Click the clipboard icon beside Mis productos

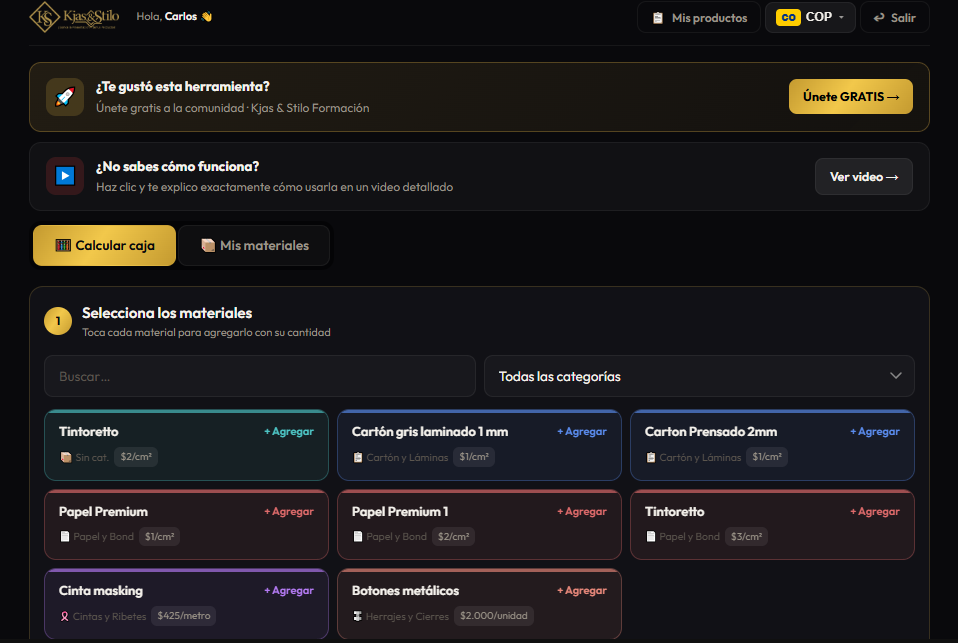click(657, 18)
